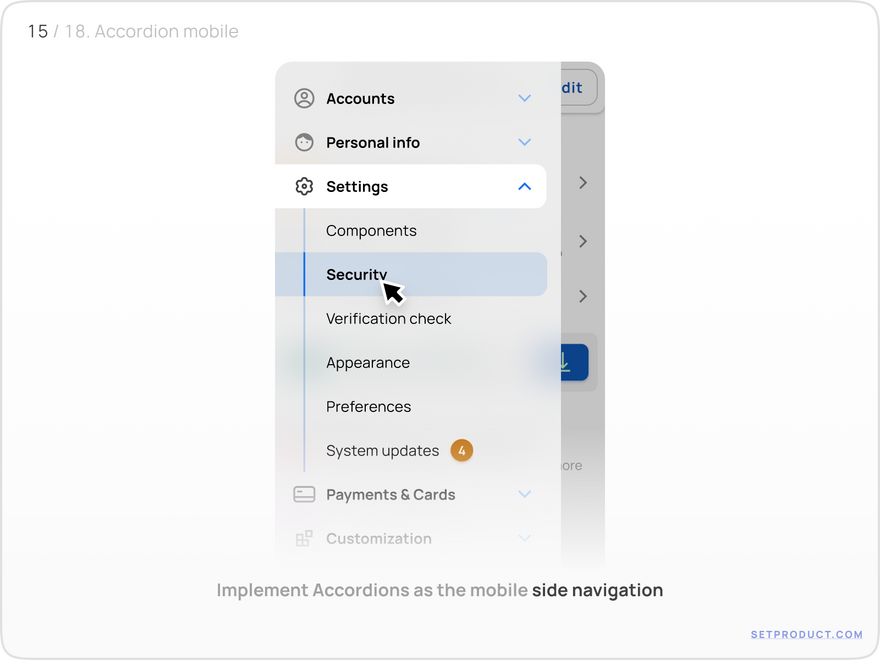
Task: Open the Preferences submenu item
Action: pos(368,407)
